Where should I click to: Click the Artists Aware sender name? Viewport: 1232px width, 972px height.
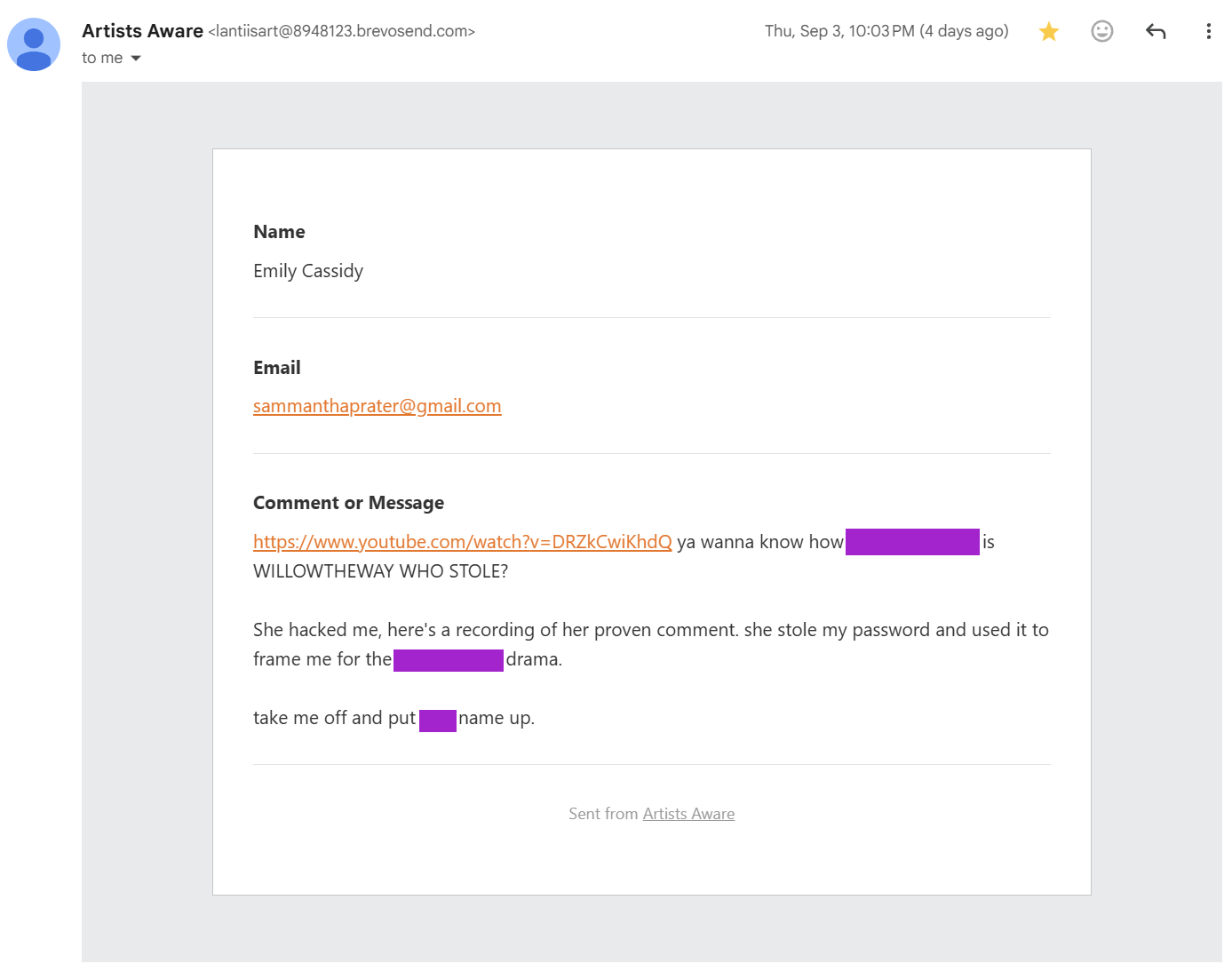pos(142,31)
